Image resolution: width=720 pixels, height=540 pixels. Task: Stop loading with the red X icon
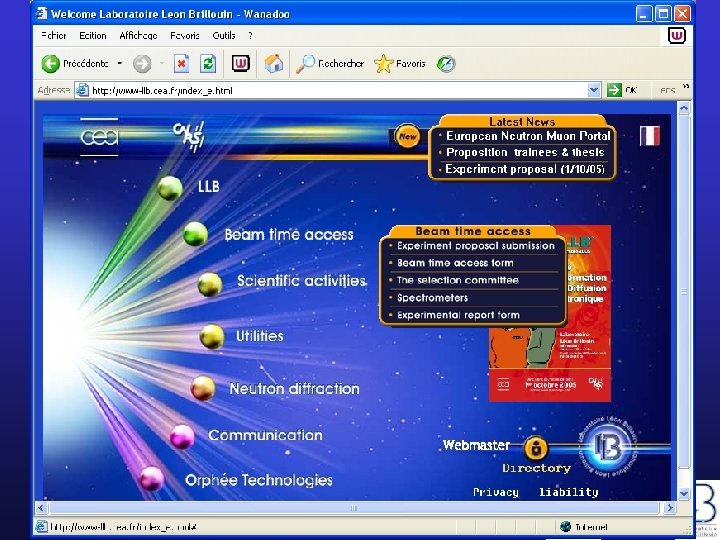click(181, 63)
